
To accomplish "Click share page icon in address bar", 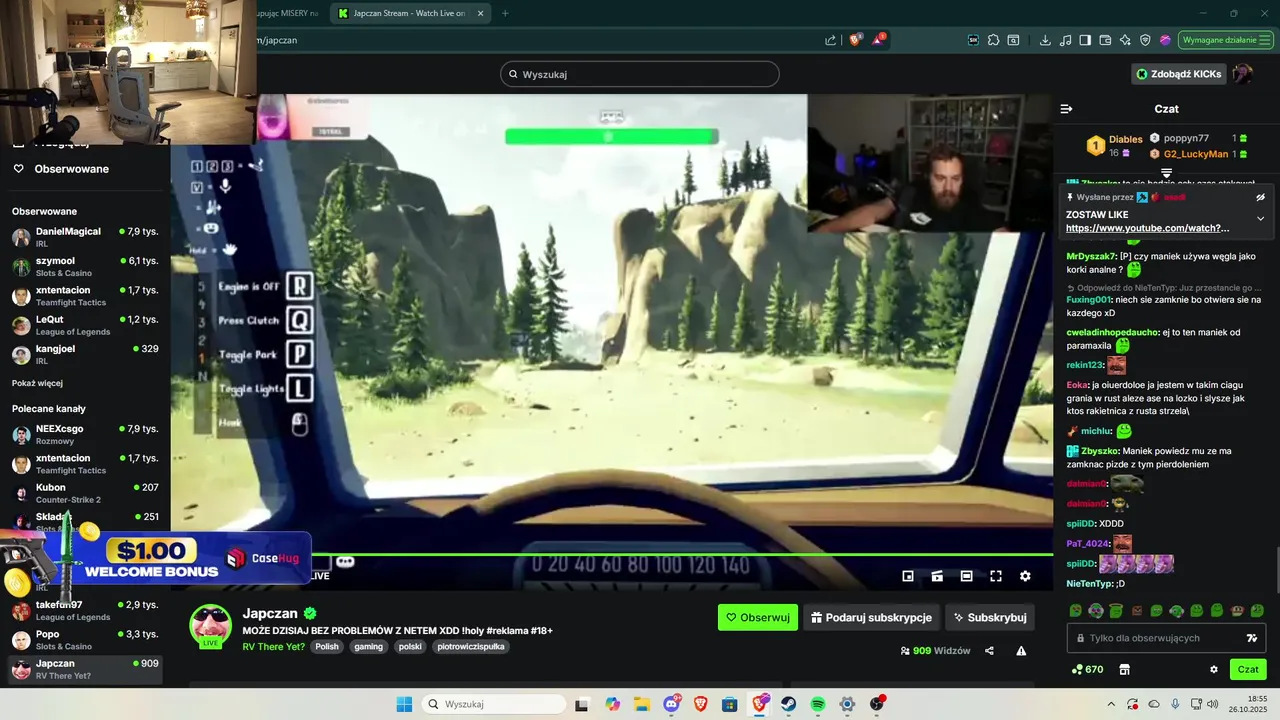I will (830, 40).
